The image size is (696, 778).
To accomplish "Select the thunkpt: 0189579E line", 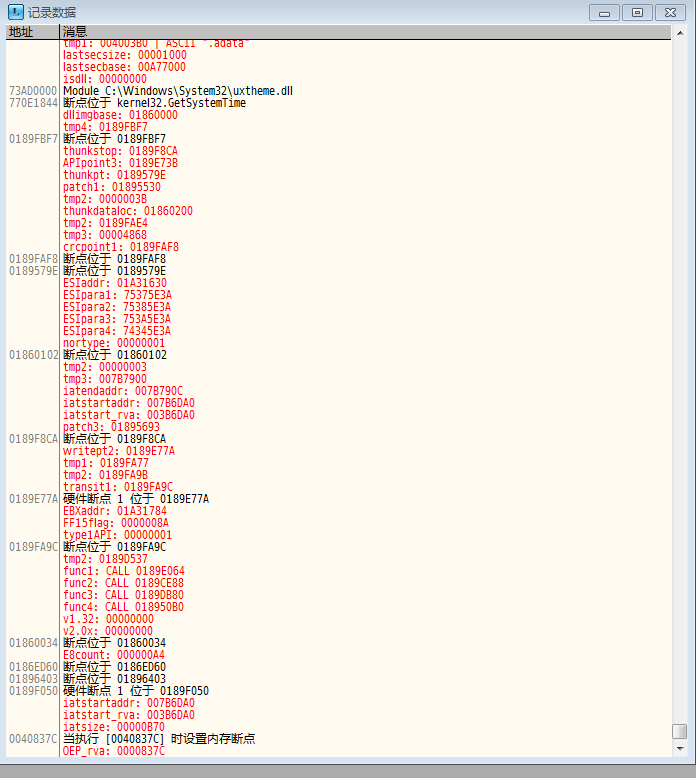I will 114,175.
